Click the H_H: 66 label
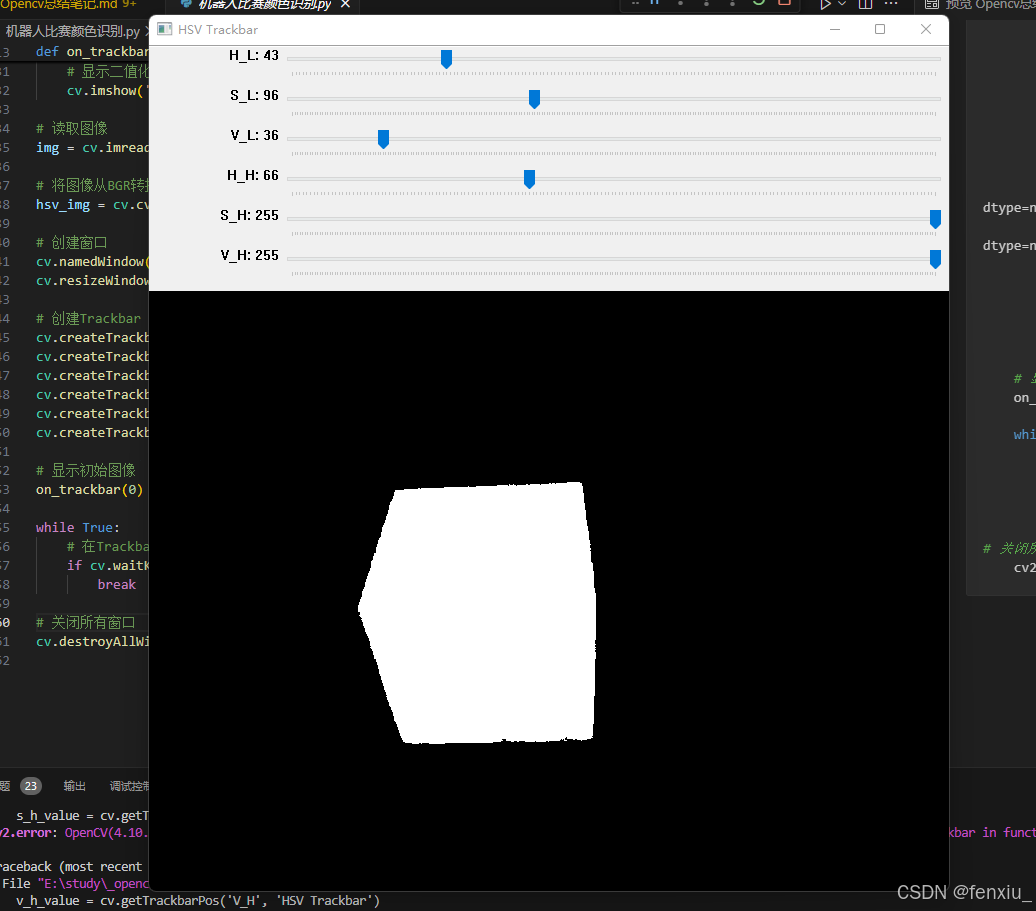 tap(252, 176)
